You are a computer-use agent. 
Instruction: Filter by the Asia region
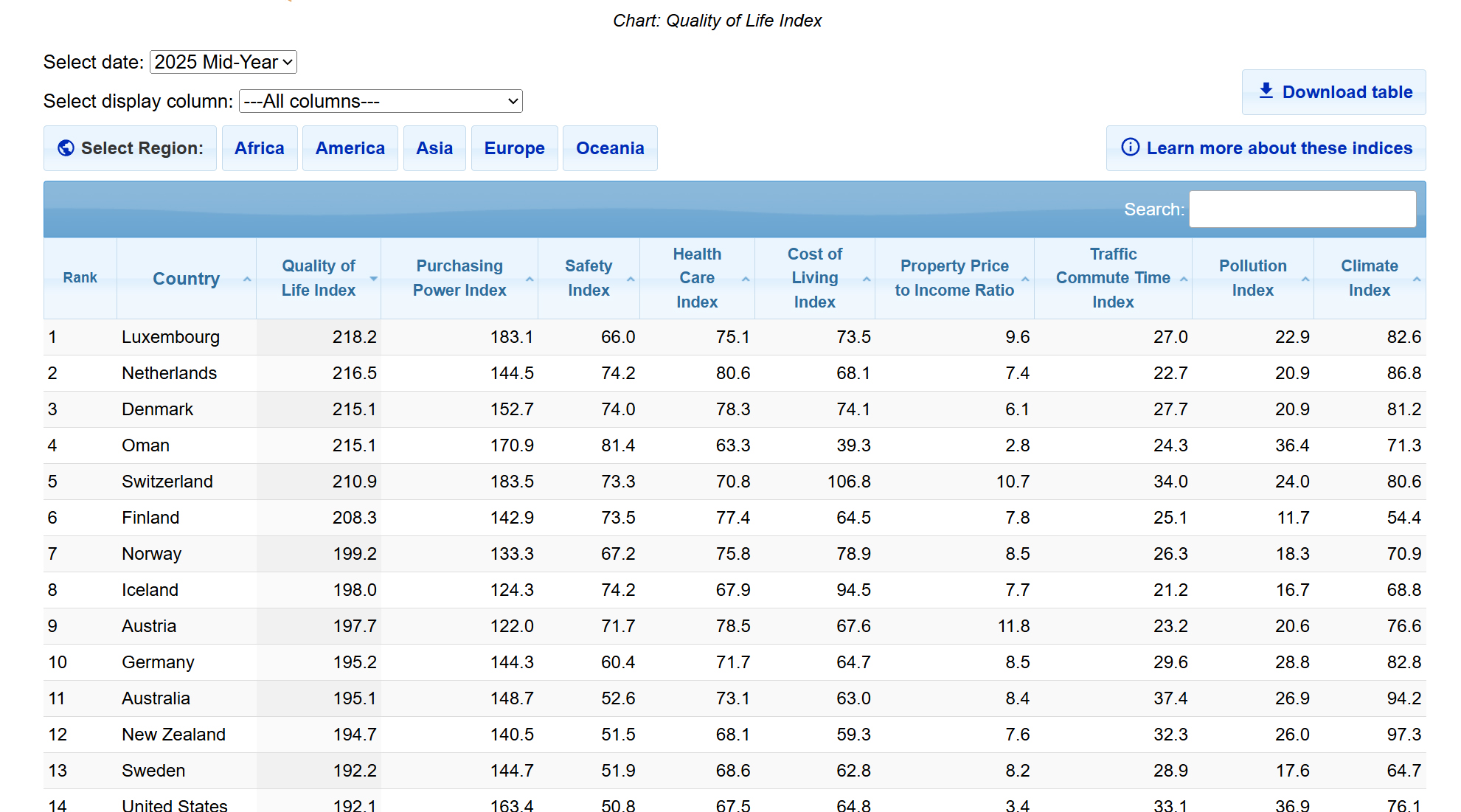(434, 148)
